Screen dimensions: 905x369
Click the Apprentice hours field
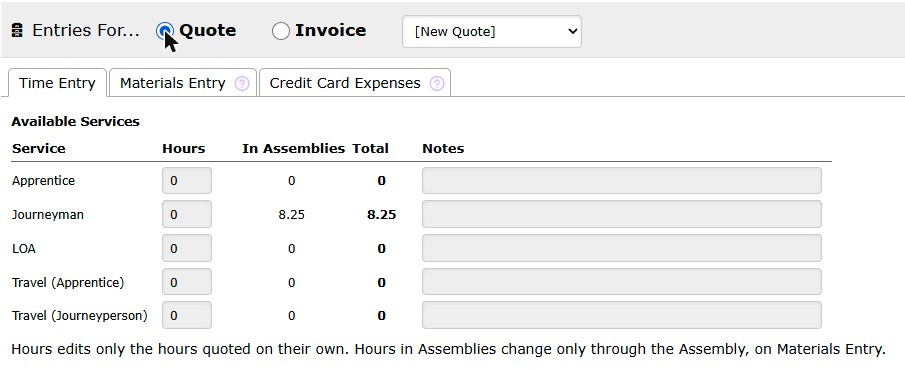pos(187,181)
